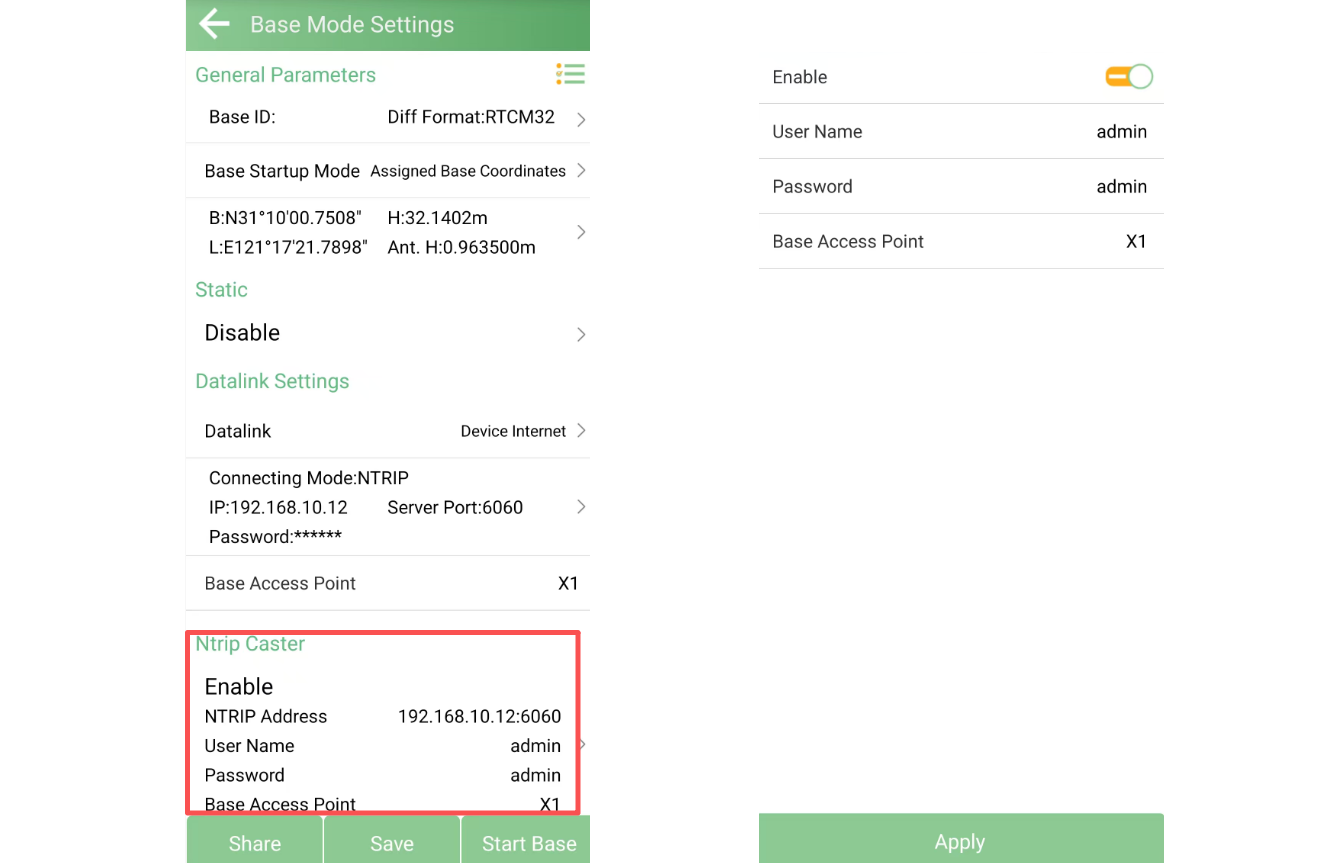Click X1 value under Datalink Settings

(568, 583)
